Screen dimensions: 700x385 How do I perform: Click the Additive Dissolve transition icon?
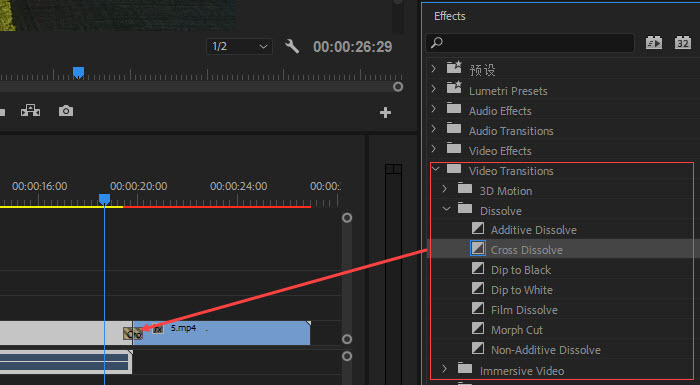(x=478, y=229)
